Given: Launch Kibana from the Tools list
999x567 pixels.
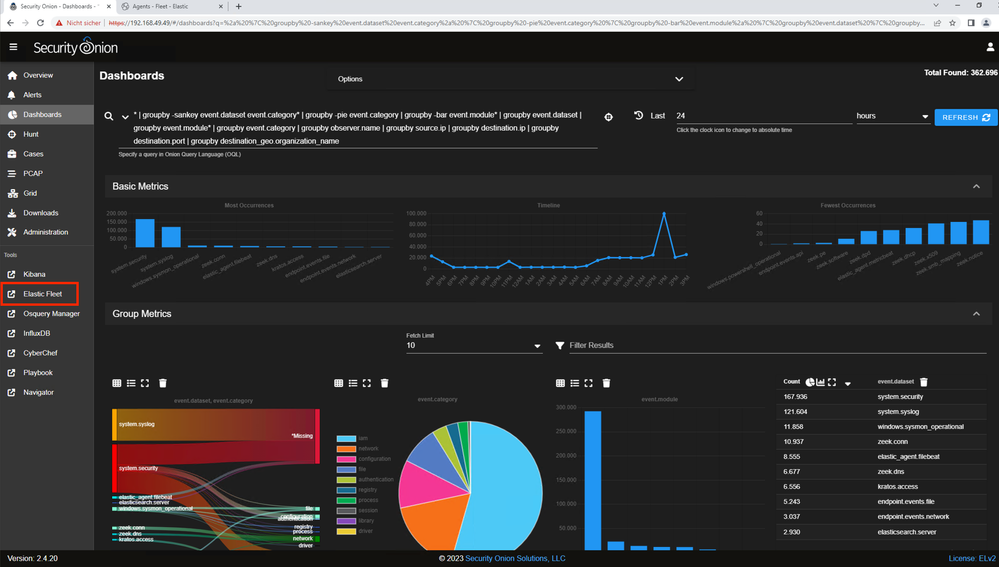Looking at the screenshot, I should (47, 275).
